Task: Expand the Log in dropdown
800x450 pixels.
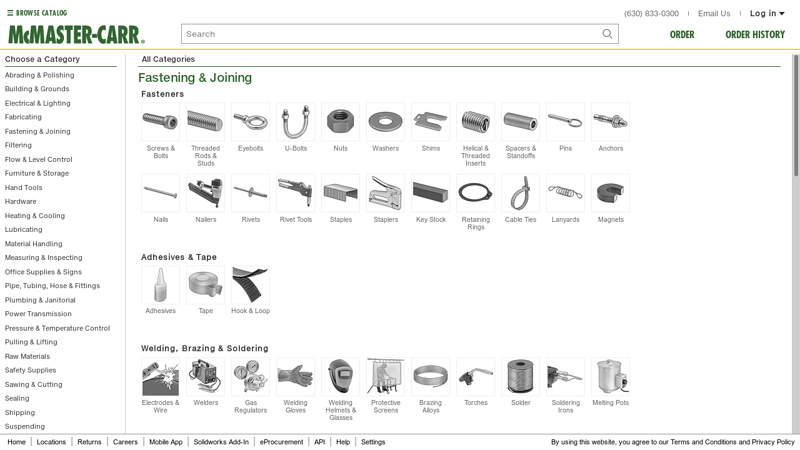Action: 767,13
